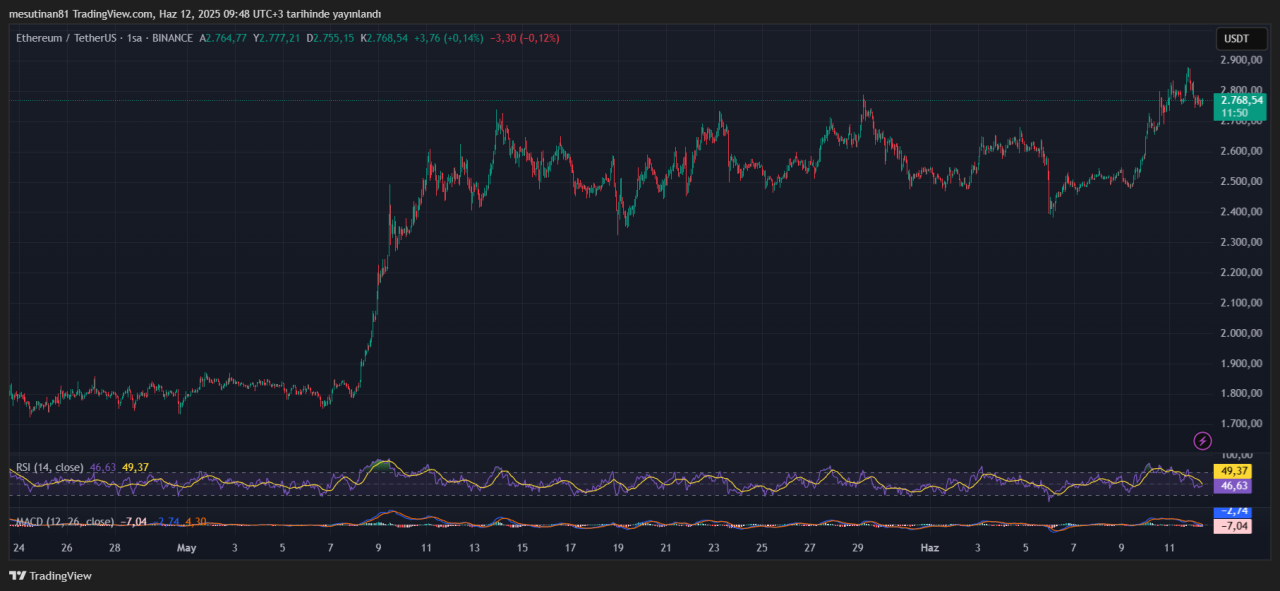Click the 13 date on time axis
The width and height of the screenshot is (1280, 591).
point(474,548)
